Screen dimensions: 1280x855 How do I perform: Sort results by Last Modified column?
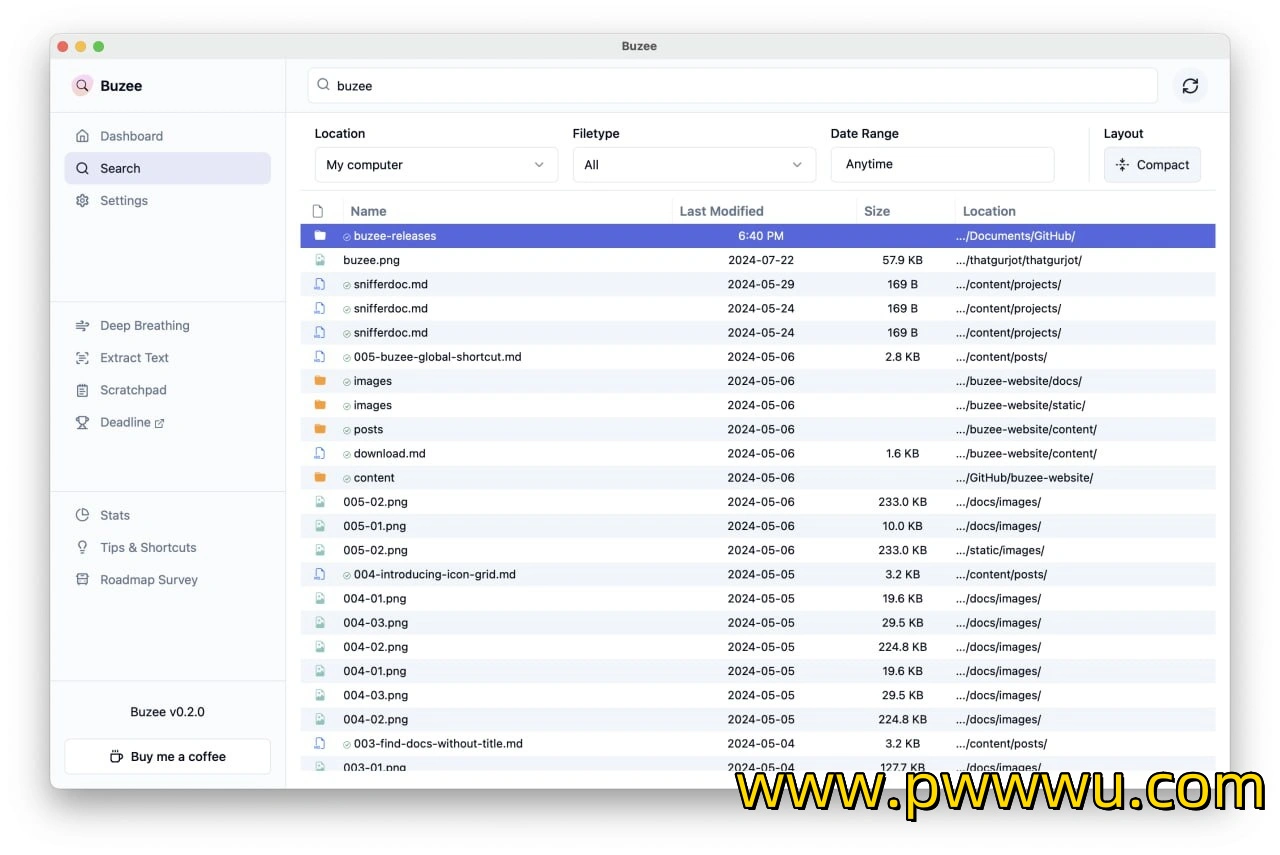721,211
